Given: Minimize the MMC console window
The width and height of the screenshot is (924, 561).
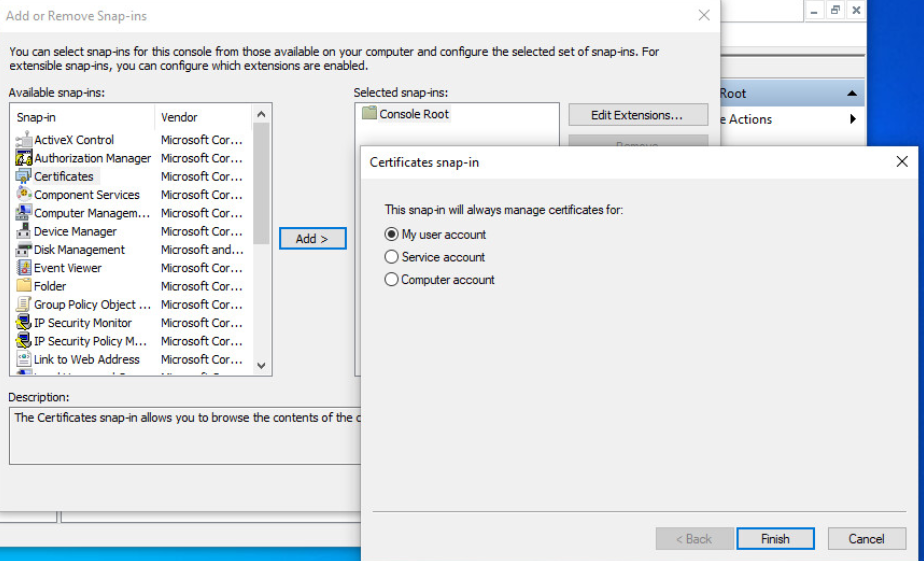Looking at the screenshot, I should point(814,11).
